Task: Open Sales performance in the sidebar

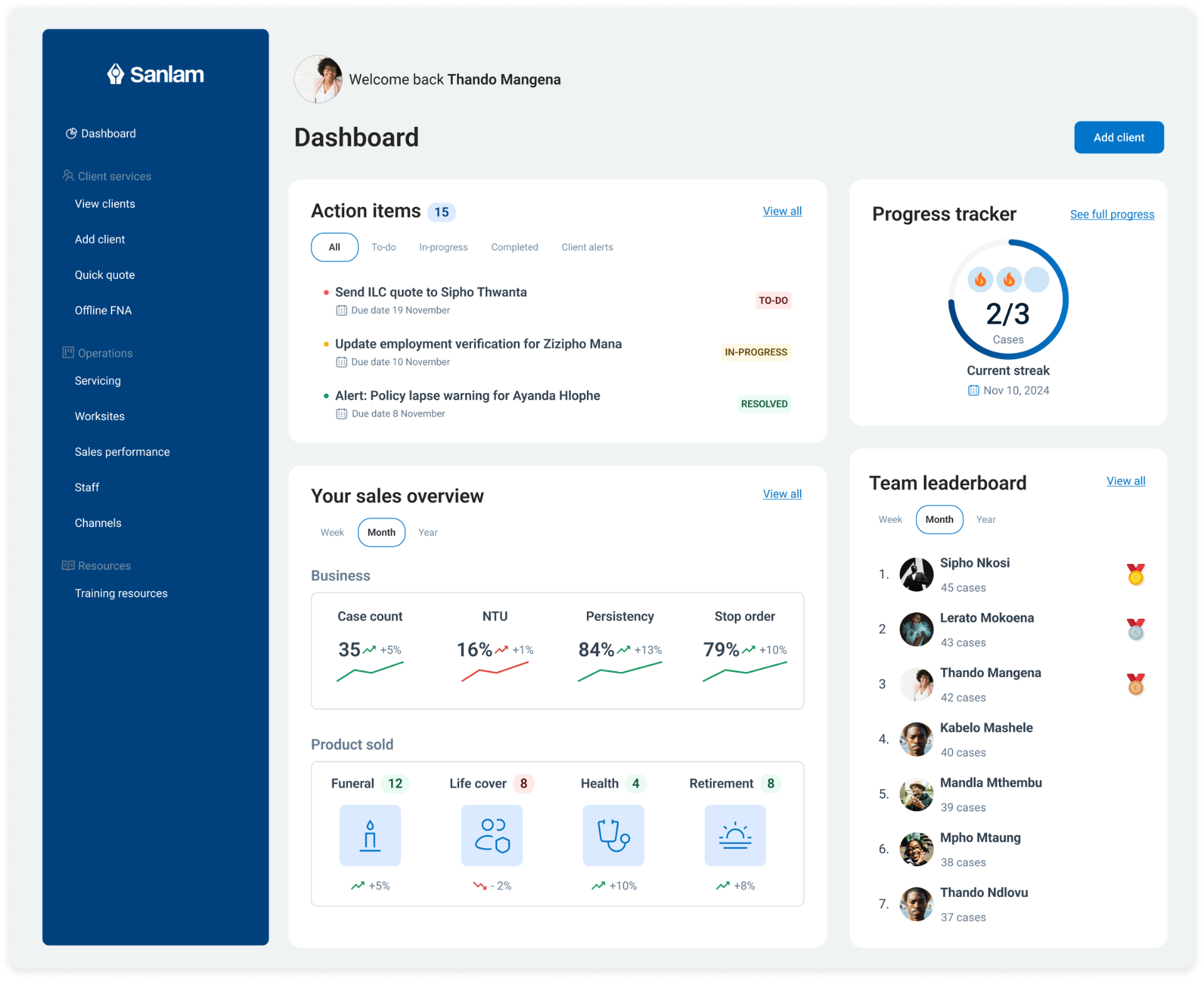Action: (x=122, y=452)
